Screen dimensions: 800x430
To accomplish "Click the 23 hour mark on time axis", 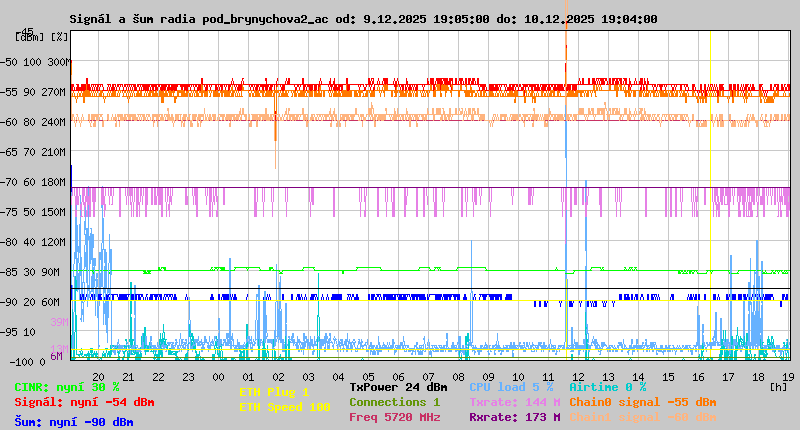I will [x=188, y=376].
